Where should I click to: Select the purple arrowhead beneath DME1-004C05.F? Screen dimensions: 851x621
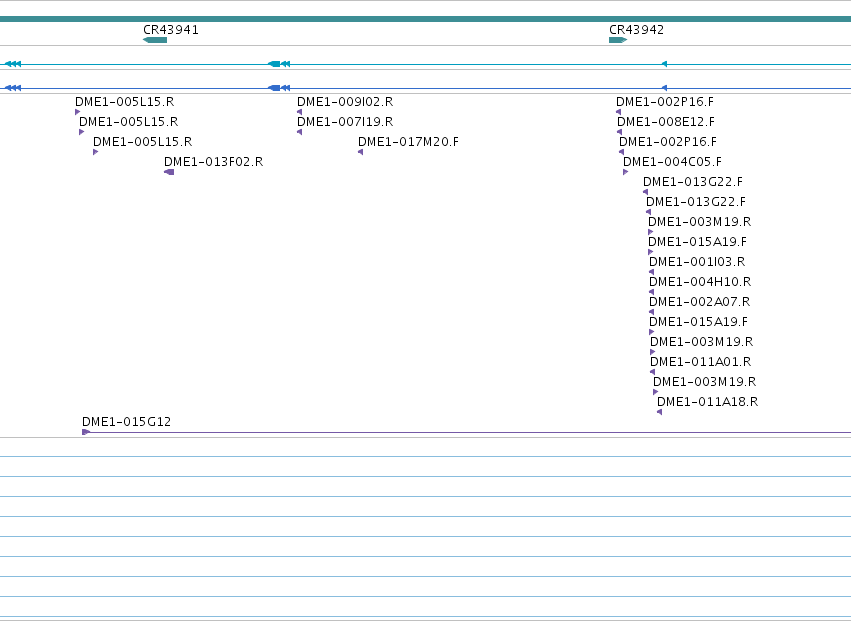[x=626, y=172]
